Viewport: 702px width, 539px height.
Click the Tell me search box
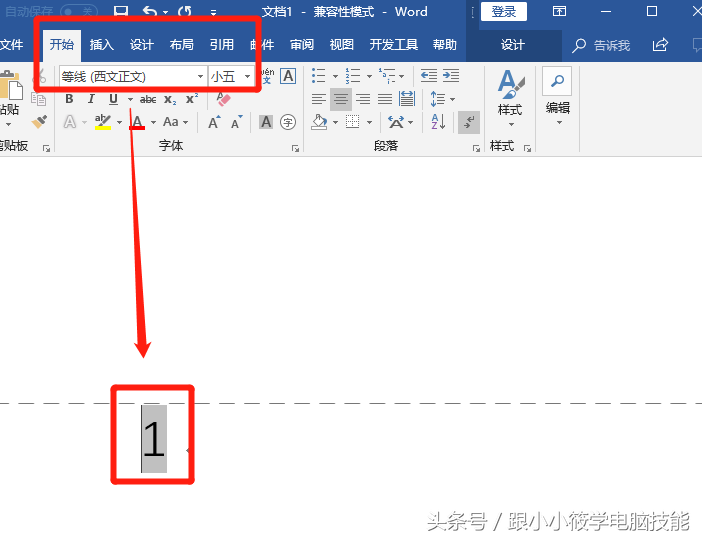click(601, 45)
